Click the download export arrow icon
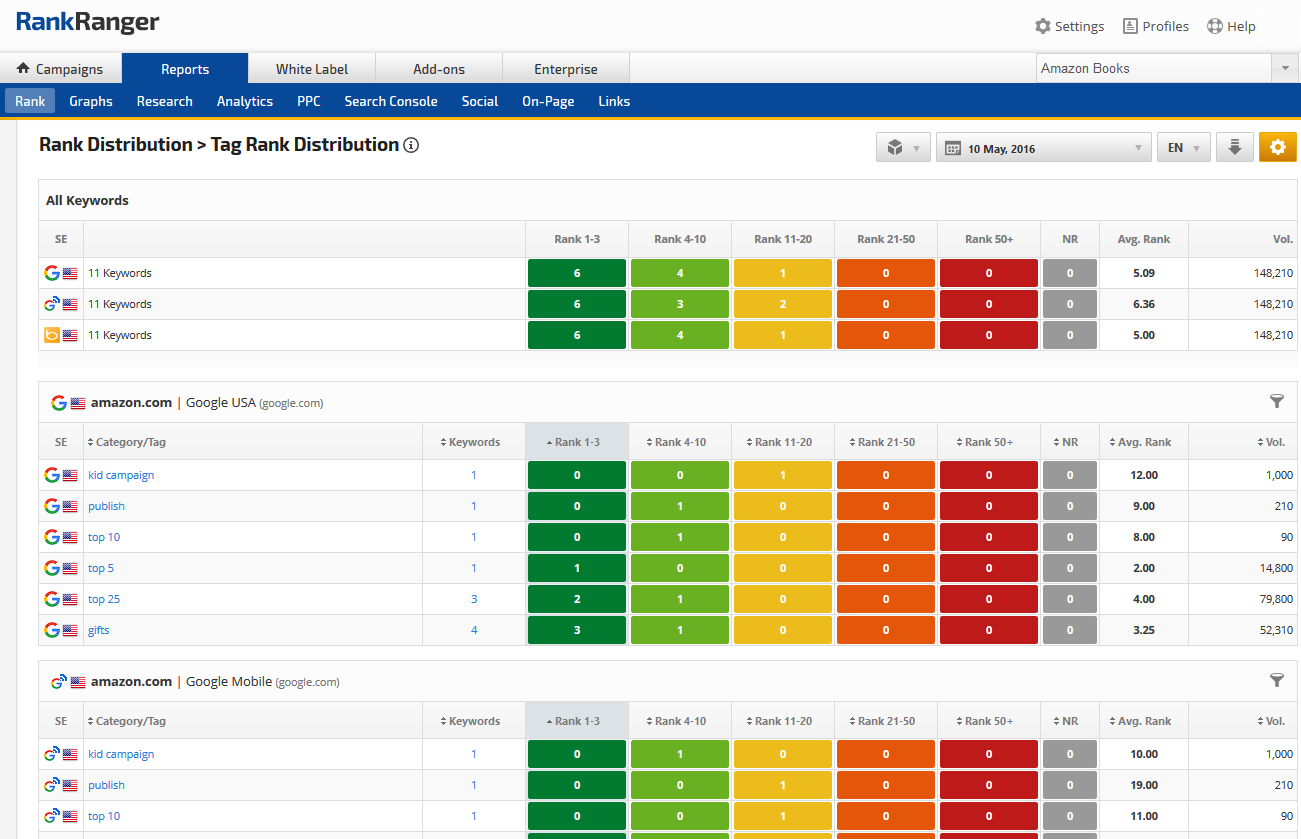Viewport: 1301px width, 839px height. [1234, 148]
